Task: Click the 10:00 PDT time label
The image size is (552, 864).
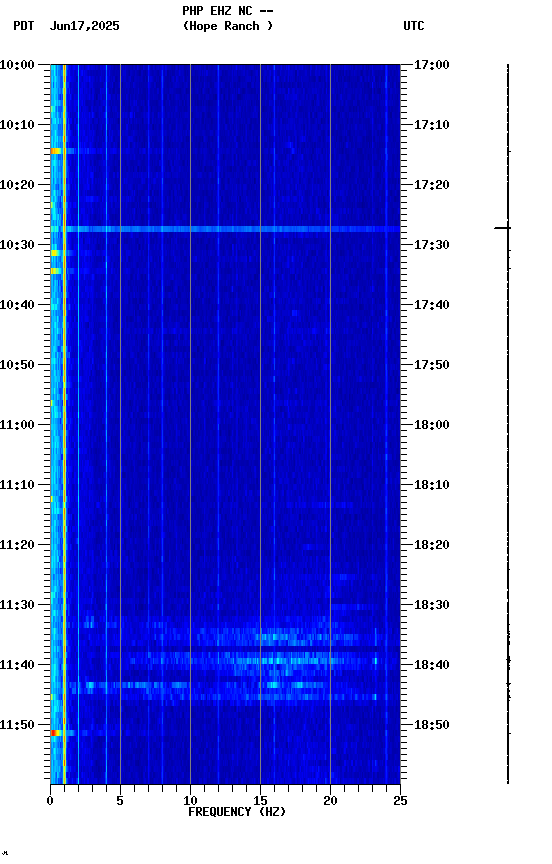Action: coord(17,65)
